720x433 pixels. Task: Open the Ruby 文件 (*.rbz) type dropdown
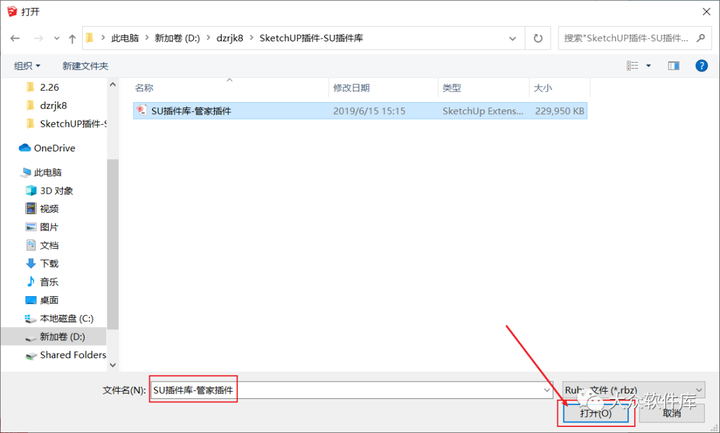pos(634,390)
